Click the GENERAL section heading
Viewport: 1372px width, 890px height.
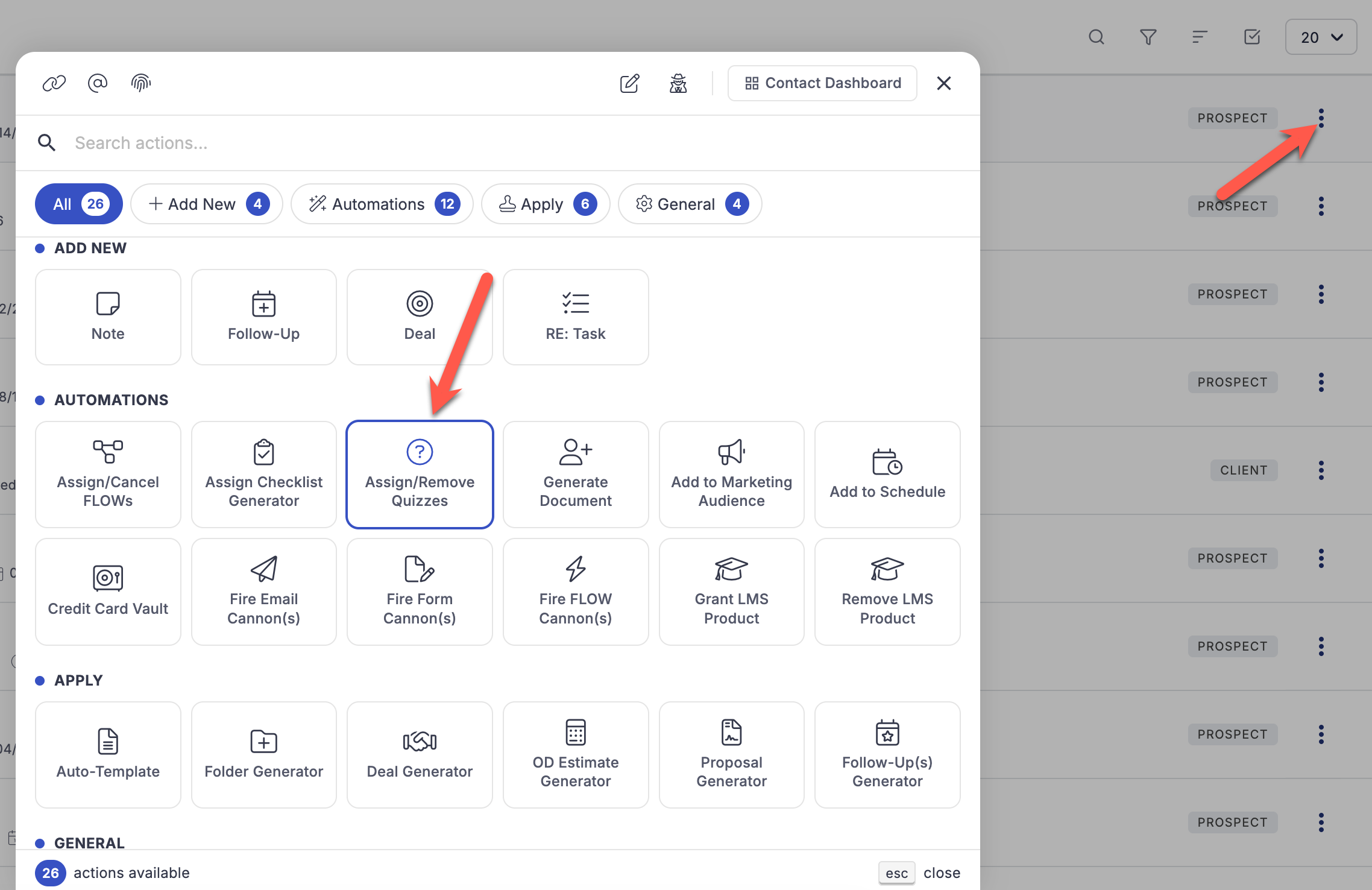pyautogui.click(x=89, y=843)
